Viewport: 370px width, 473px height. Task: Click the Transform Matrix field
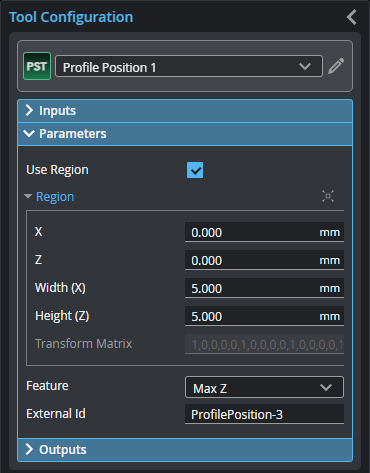pos(264,344)
